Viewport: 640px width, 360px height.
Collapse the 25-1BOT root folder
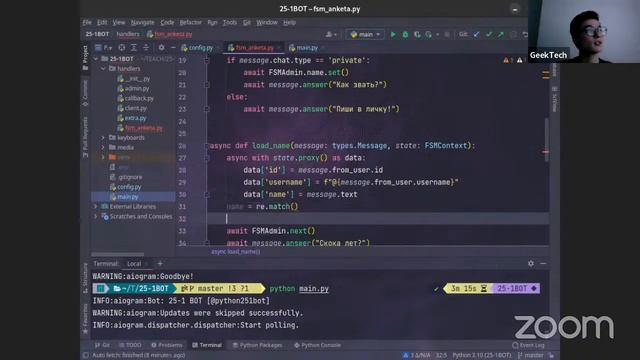pos(96,59)
